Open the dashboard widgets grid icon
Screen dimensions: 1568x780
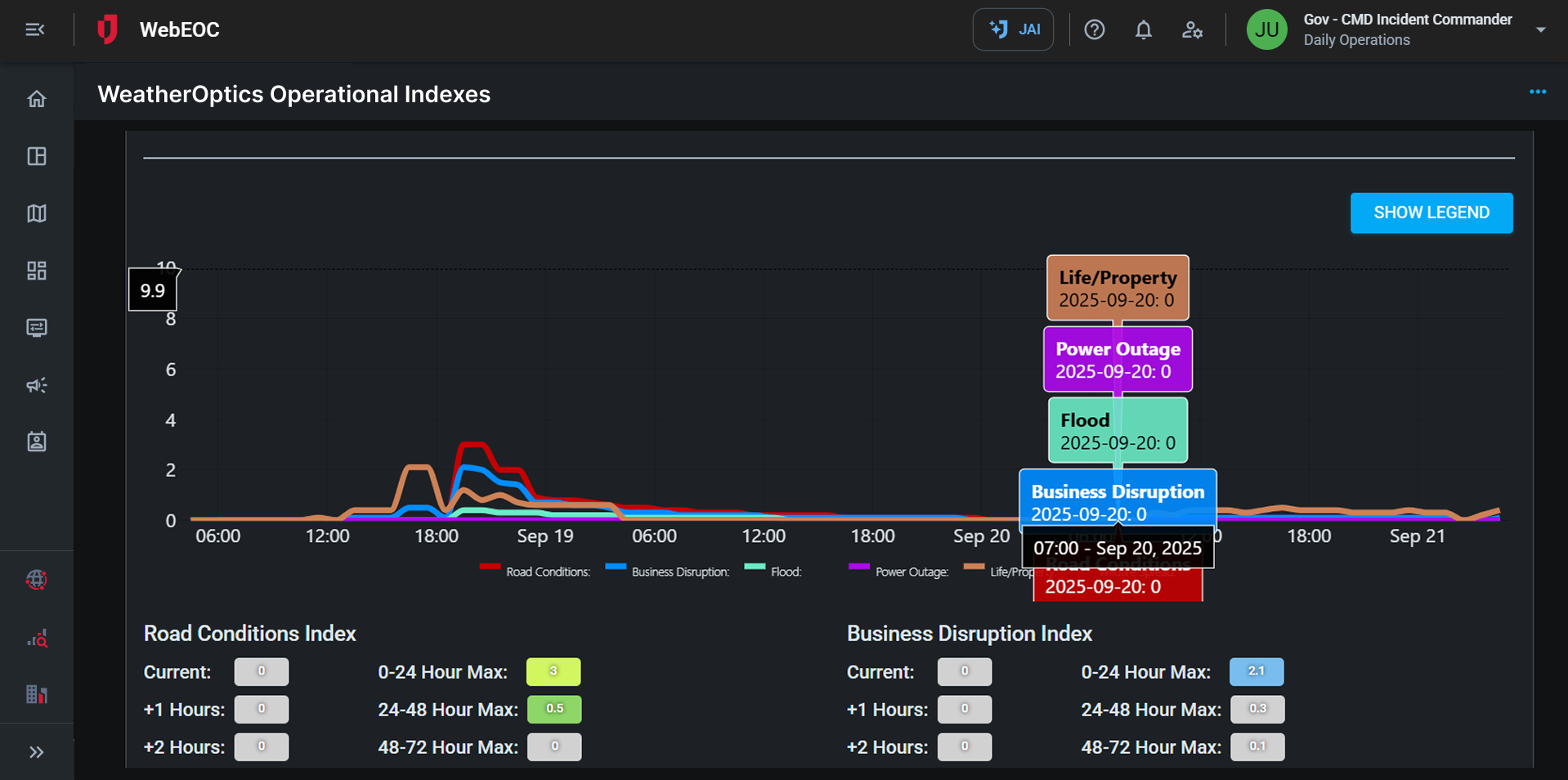click(37, 271)
